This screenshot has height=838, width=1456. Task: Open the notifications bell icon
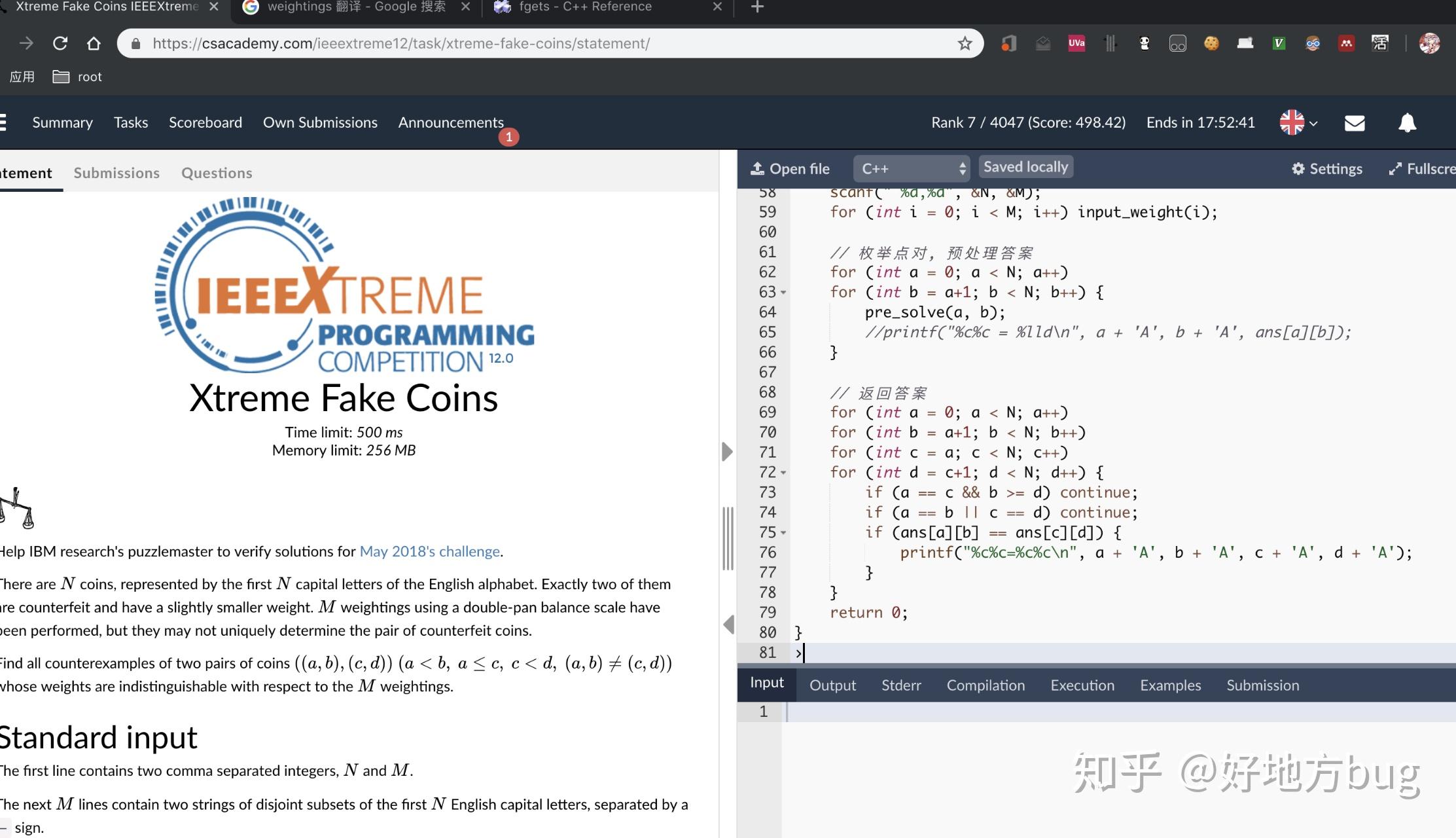1406,122
